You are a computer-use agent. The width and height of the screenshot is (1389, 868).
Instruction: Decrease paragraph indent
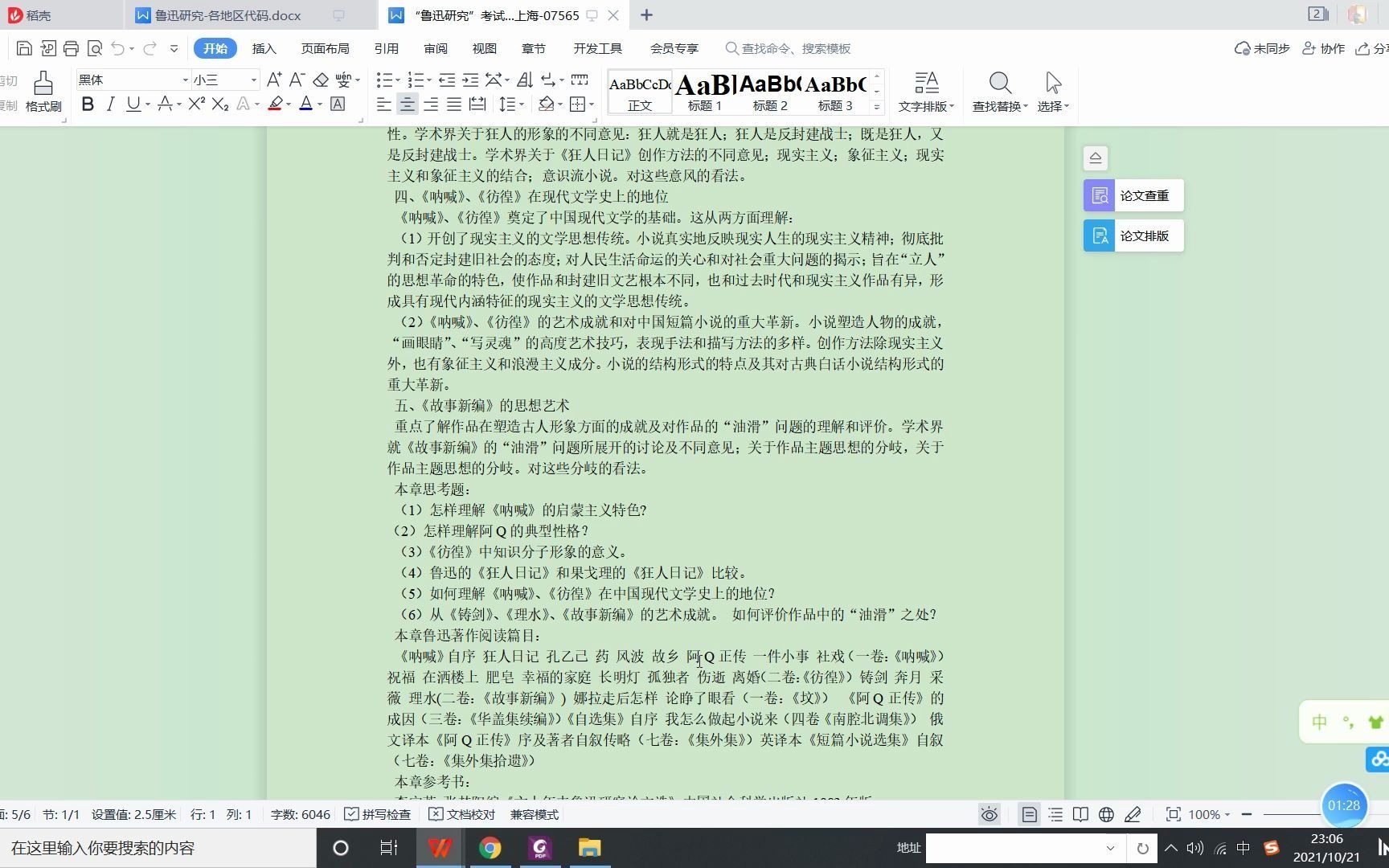point(447,80)
